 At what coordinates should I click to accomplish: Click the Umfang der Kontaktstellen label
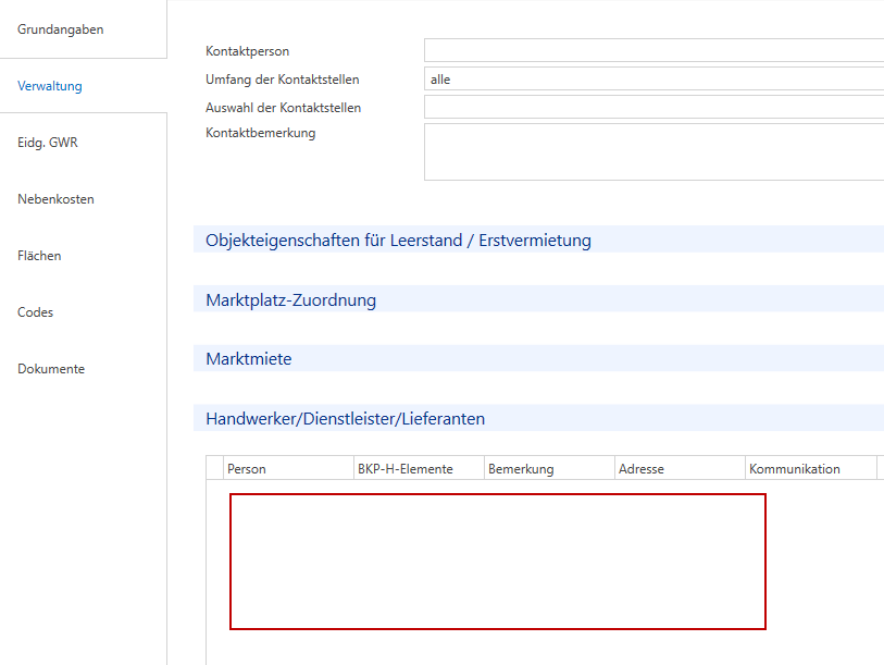coord(282,79)
